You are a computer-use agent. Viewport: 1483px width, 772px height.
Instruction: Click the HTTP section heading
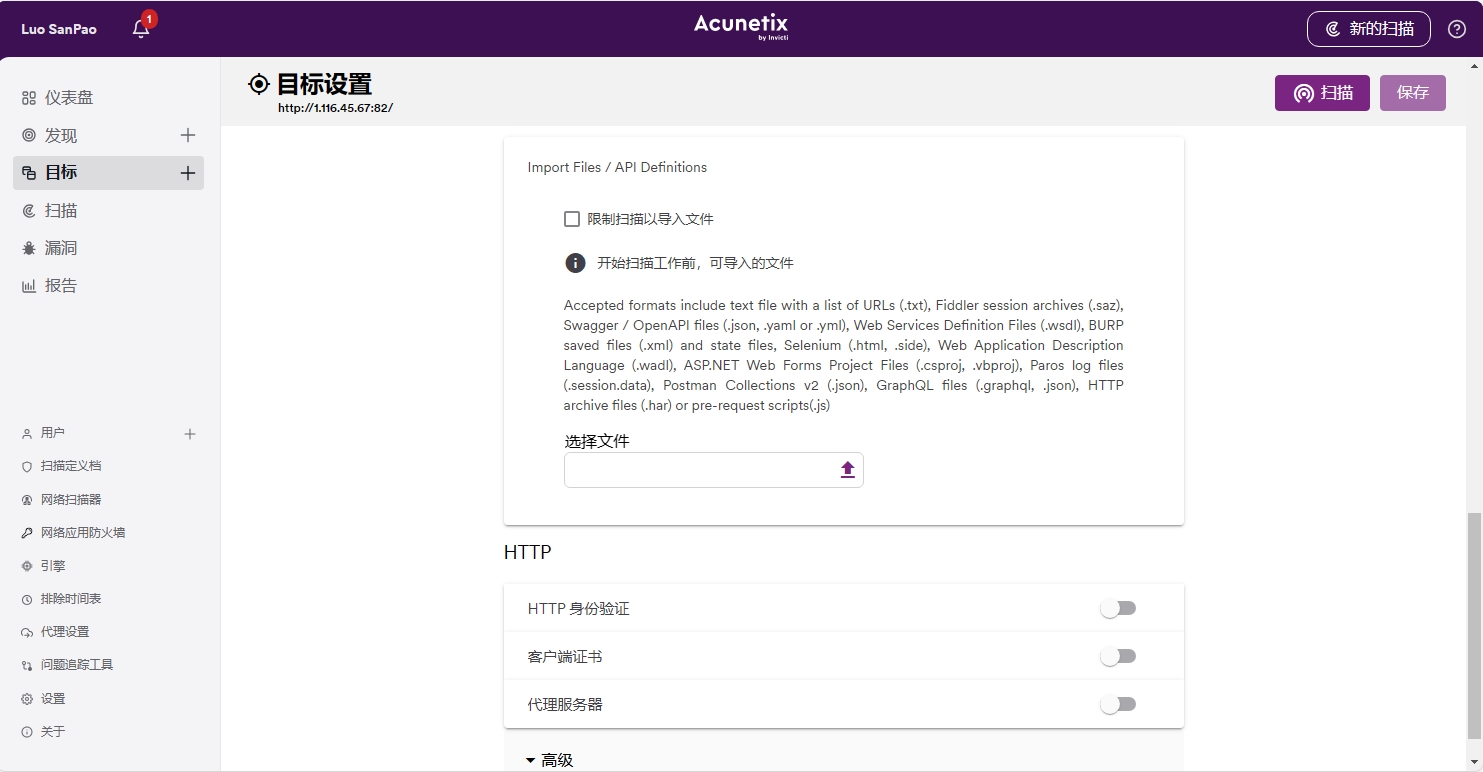coord(528,552)
